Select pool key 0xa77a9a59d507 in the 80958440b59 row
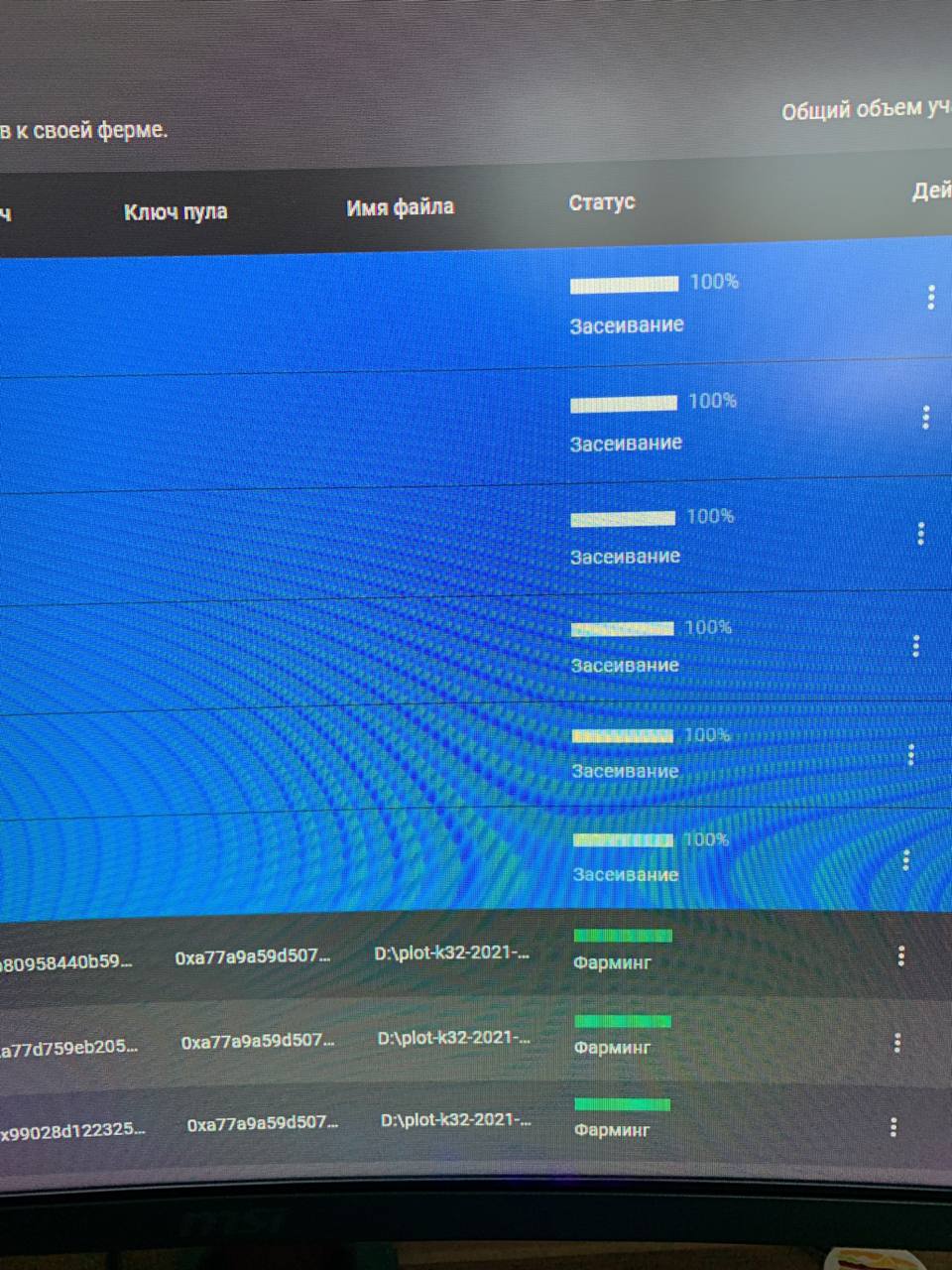Viewport: 952px width, 1270px height. [x=253, y=956]
